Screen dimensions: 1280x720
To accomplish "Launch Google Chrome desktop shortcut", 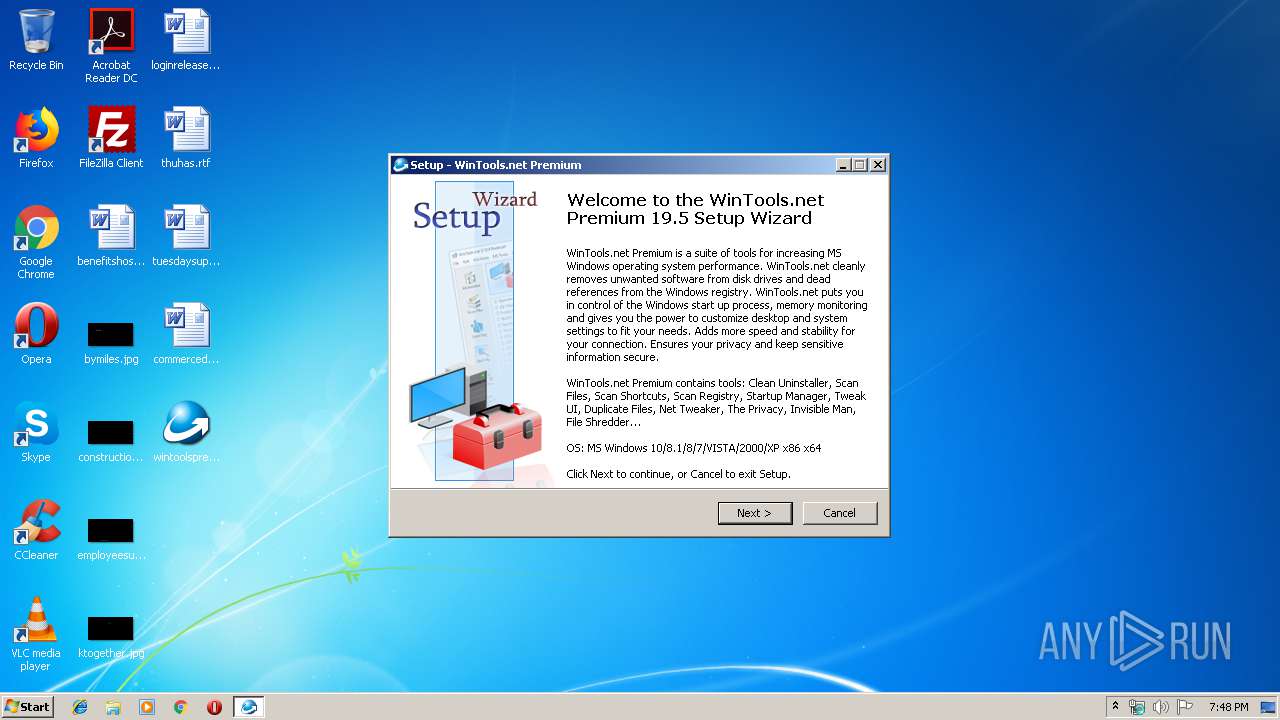I will click(x=36, y=242).
